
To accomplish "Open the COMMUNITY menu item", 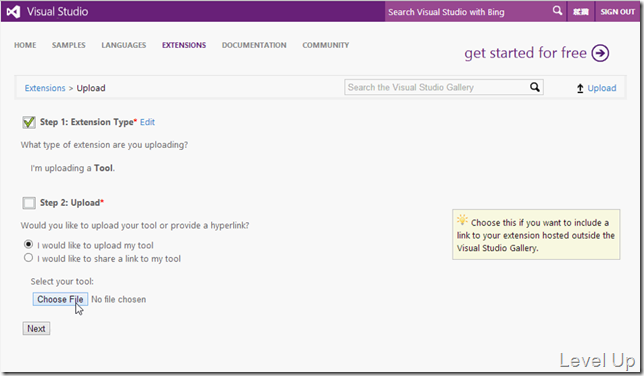I will pos(326,45).
